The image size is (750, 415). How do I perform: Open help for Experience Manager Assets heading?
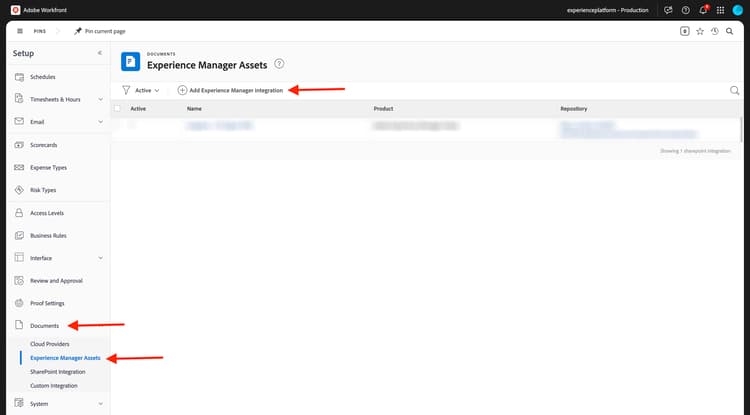(x=279, y=64)
